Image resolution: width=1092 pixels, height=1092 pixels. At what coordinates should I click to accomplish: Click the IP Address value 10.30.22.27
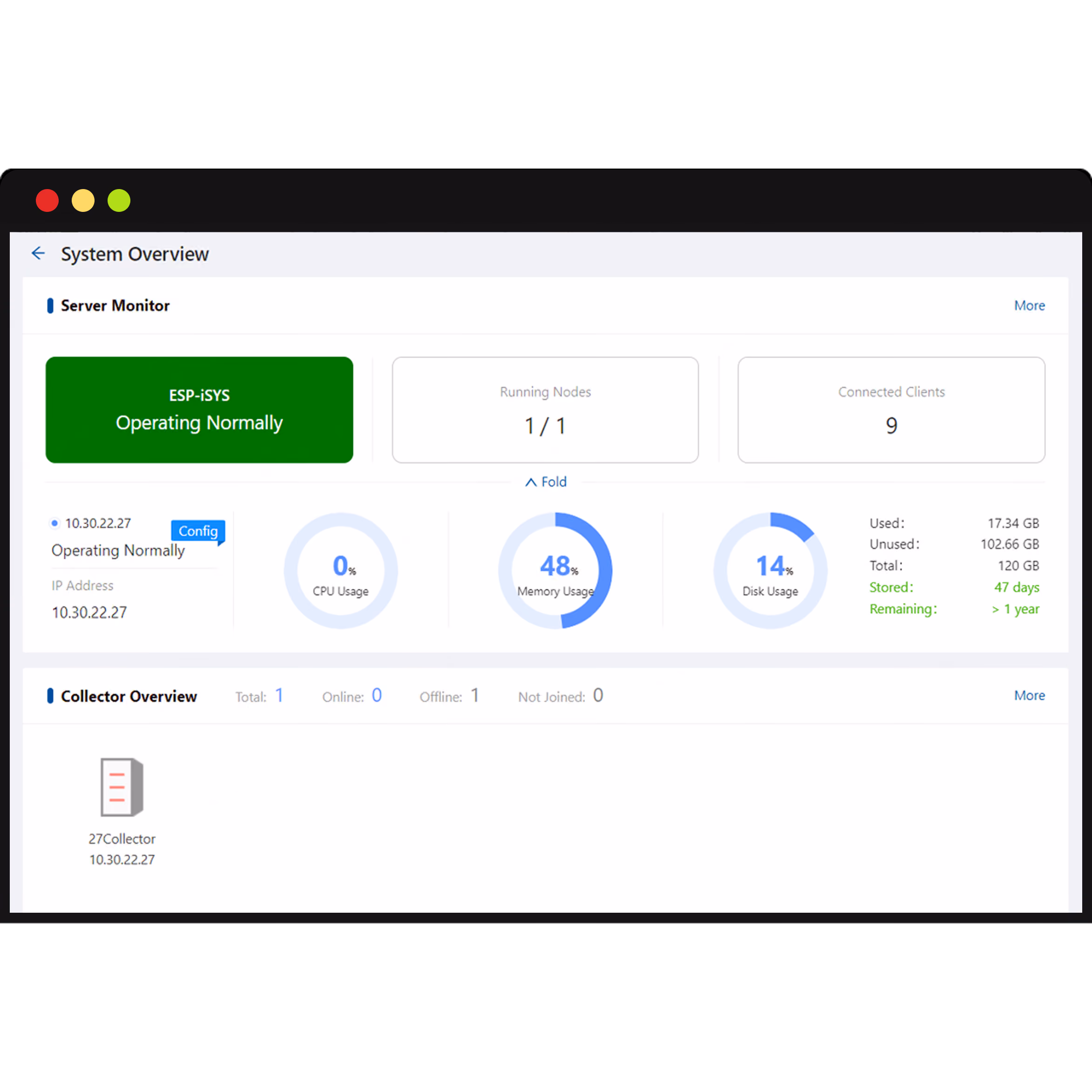(x=89, y=612)
